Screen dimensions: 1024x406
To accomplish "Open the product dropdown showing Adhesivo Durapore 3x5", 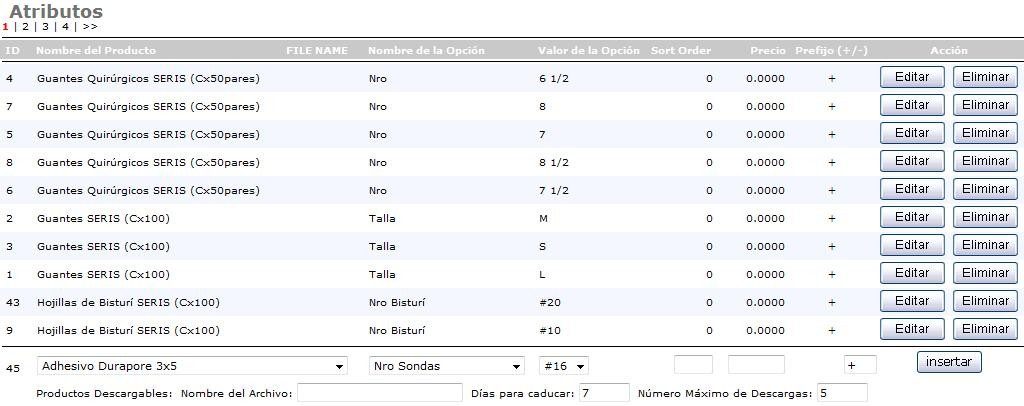I will click(192, 367).
